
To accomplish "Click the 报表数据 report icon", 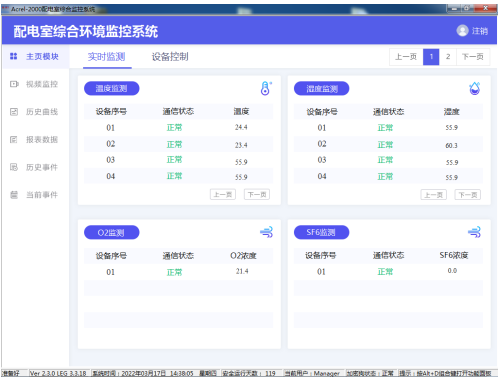I will pyautogui.click(x=14, y=139).
